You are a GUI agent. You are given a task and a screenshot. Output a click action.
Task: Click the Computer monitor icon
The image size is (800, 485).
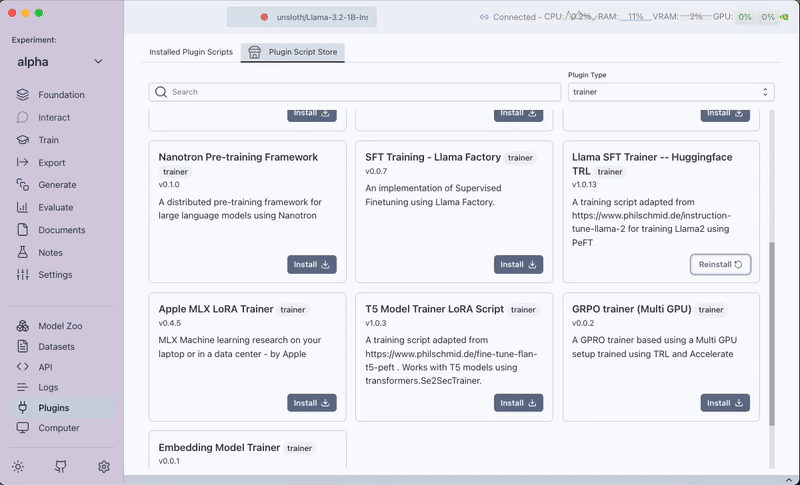(22, 428)
